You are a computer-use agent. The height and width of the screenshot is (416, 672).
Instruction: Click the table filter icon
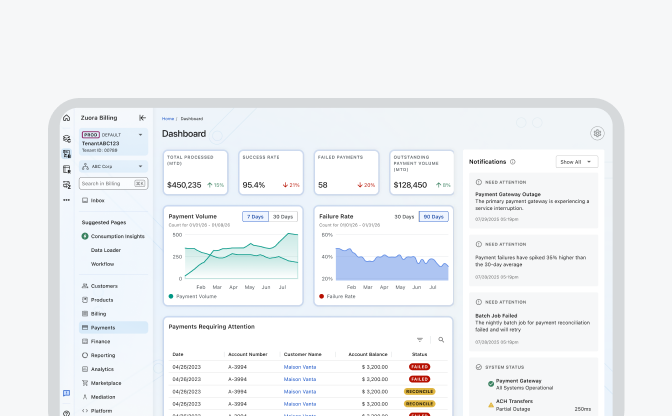tap(420, 340)
